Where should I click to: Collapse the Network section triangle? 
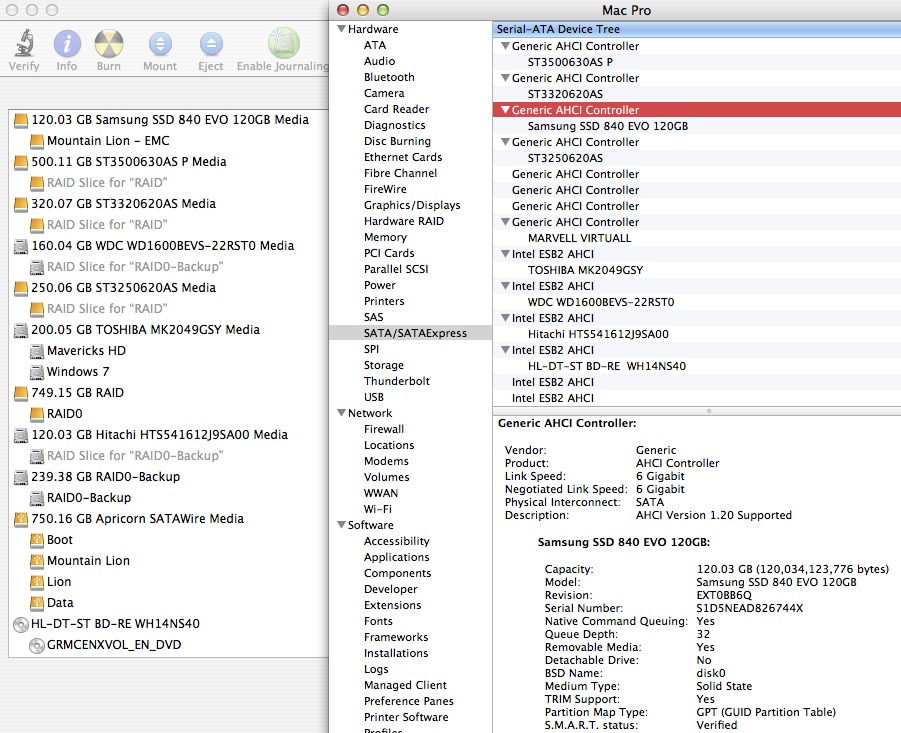[x=341, y=412]
